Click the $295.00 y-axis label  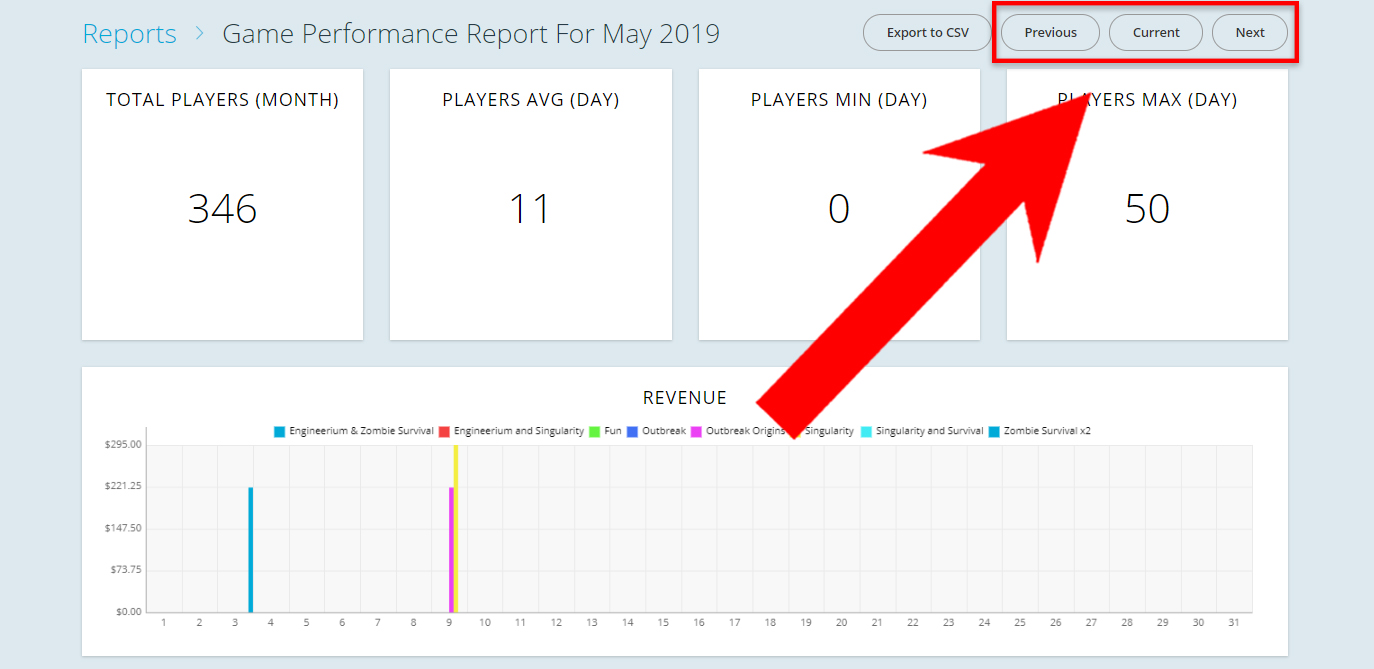pyautogui.click(x=123, y=445)
